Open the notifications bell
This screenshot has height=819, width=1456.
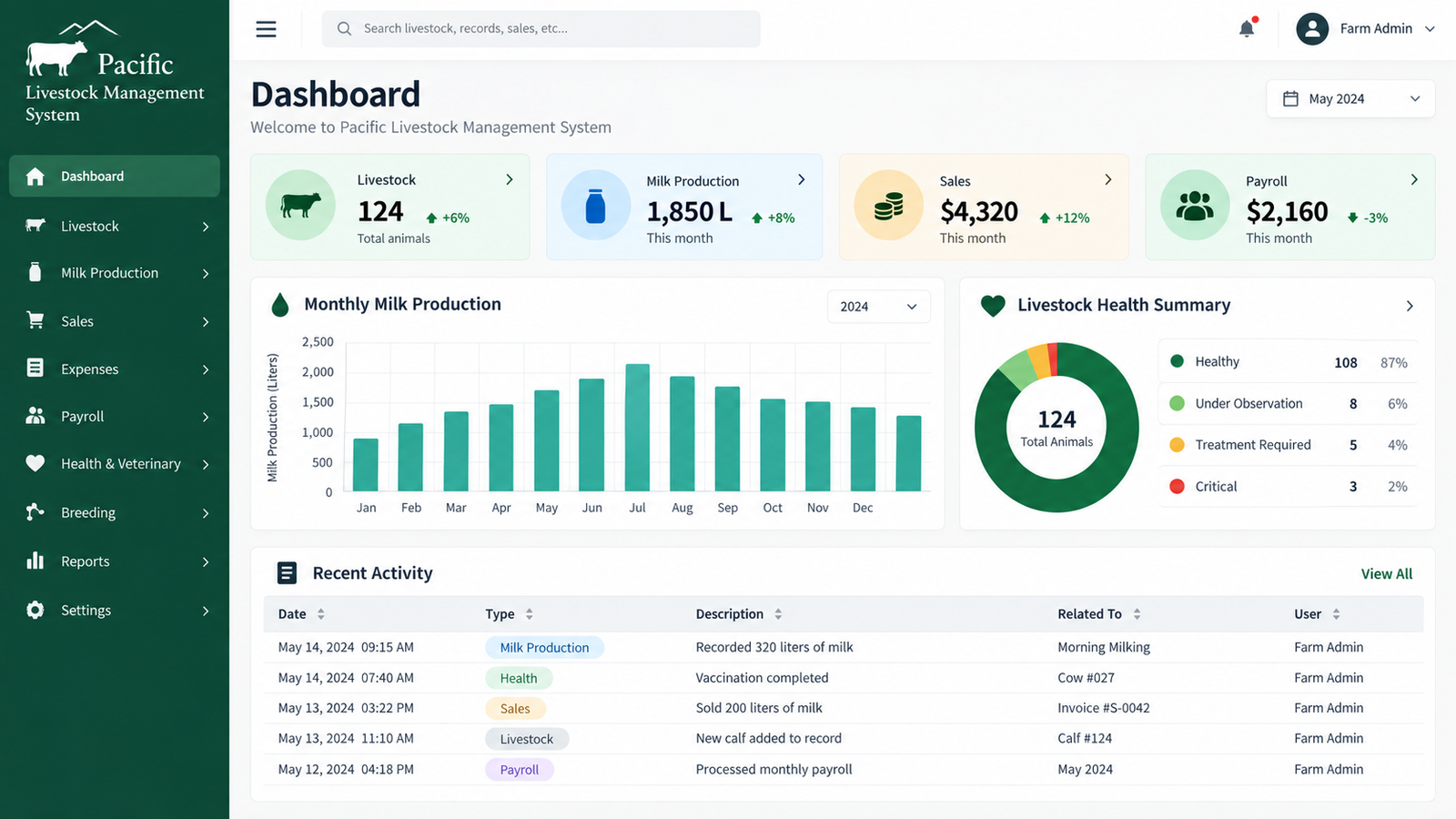[x=1247, y=28]
